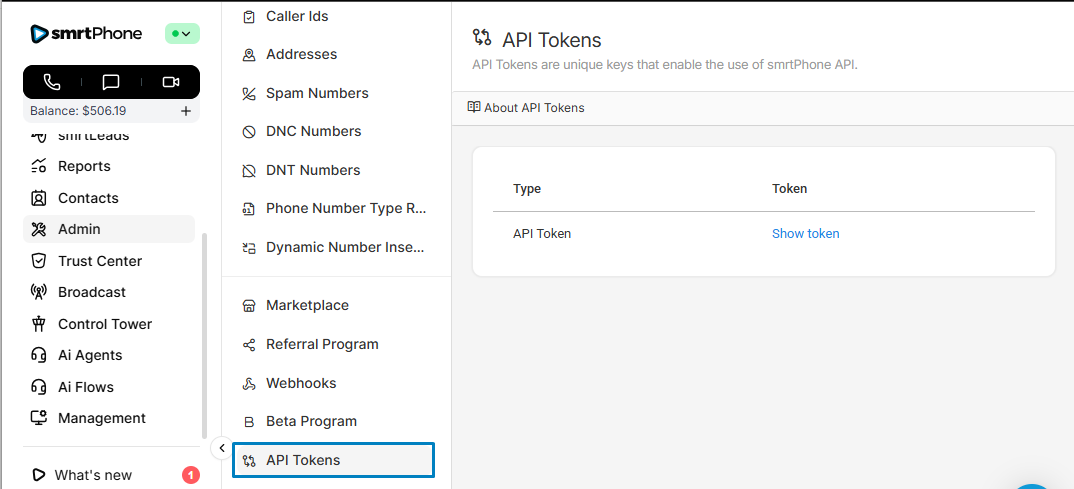This screenshot has width=1074, height=489.
Task: Collapse the sidebar with chevron arrow
Action: tap(222, 448)
